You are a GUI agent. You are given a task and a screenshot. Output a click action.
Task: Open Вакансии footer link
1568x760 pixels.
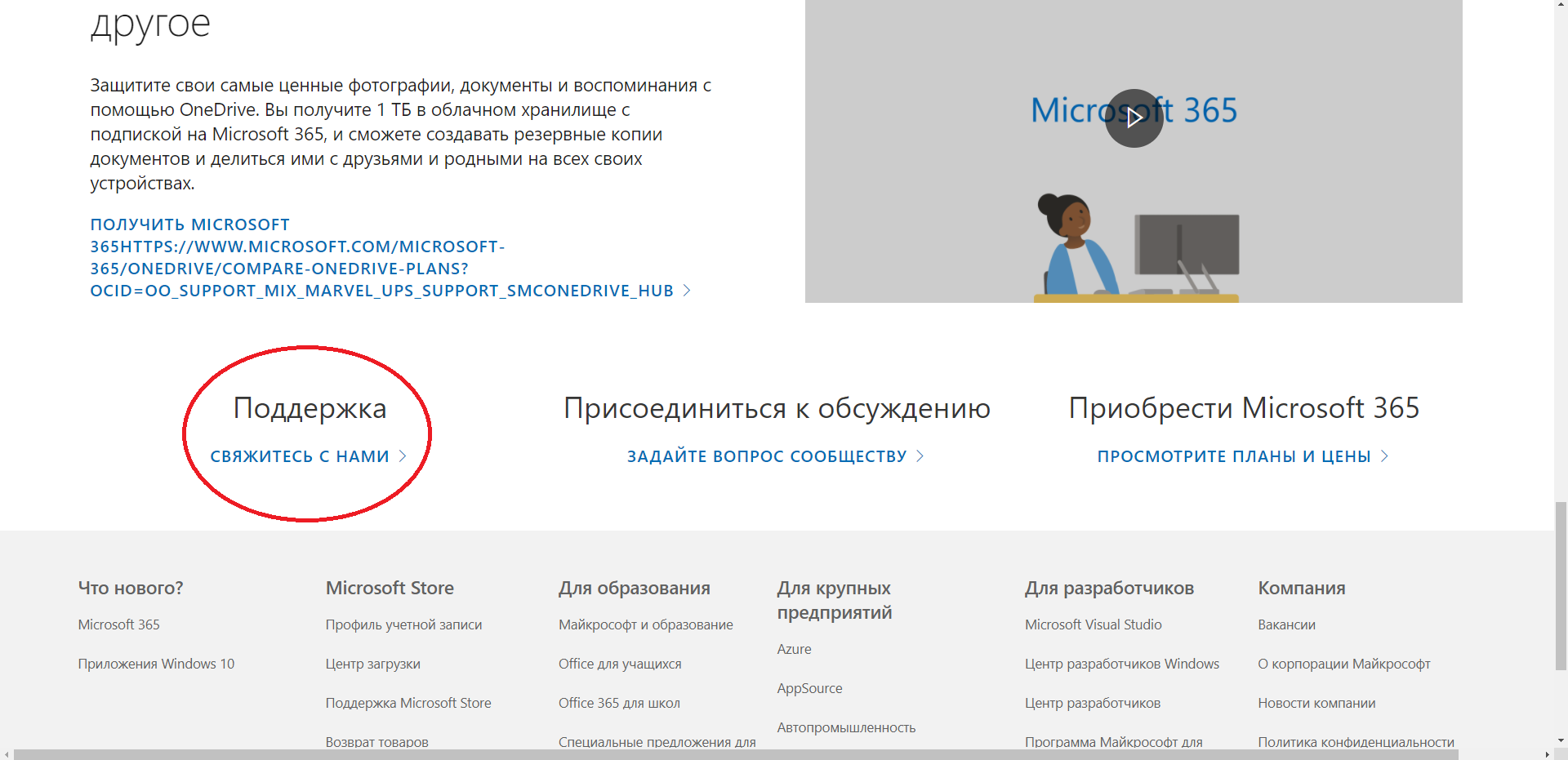(1286, 624)
